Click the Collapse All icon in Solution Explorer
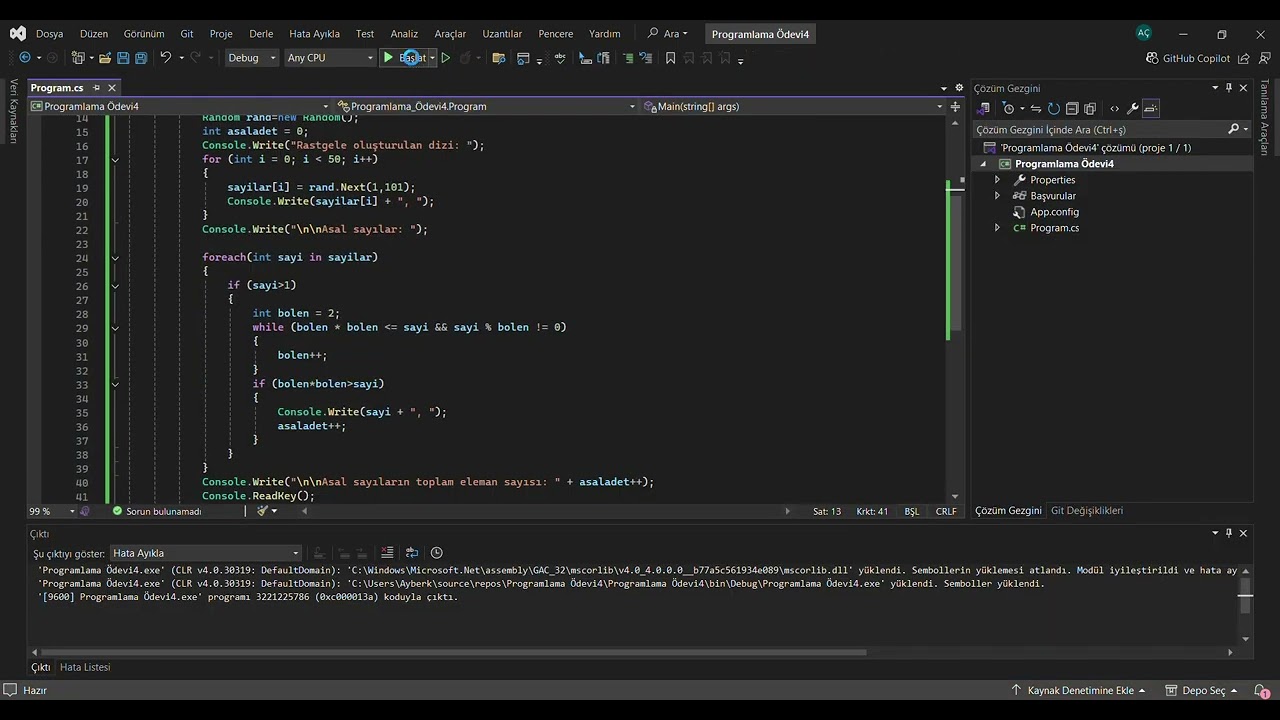This screenshot has width=1280, height=720. 1072,108
